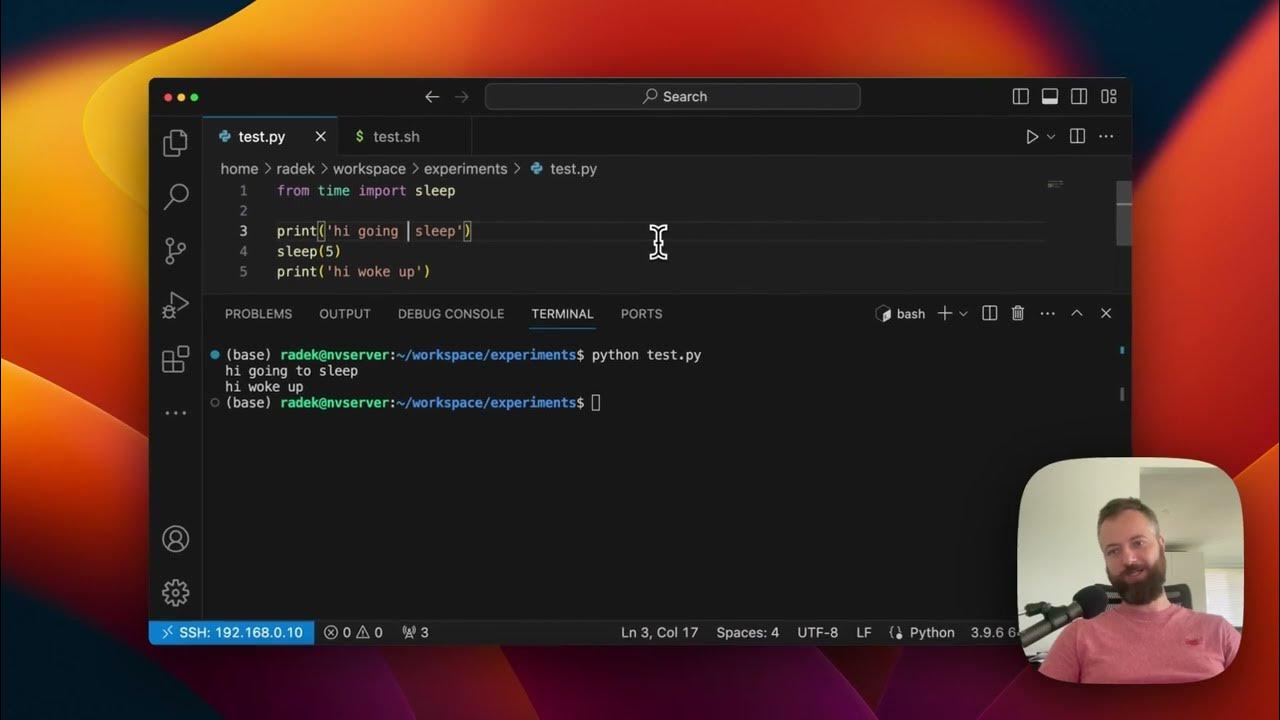The height and width of the screenshot is (720, 1280).
Task: Open errors and warnings status item
Action: tap(353, 633)
